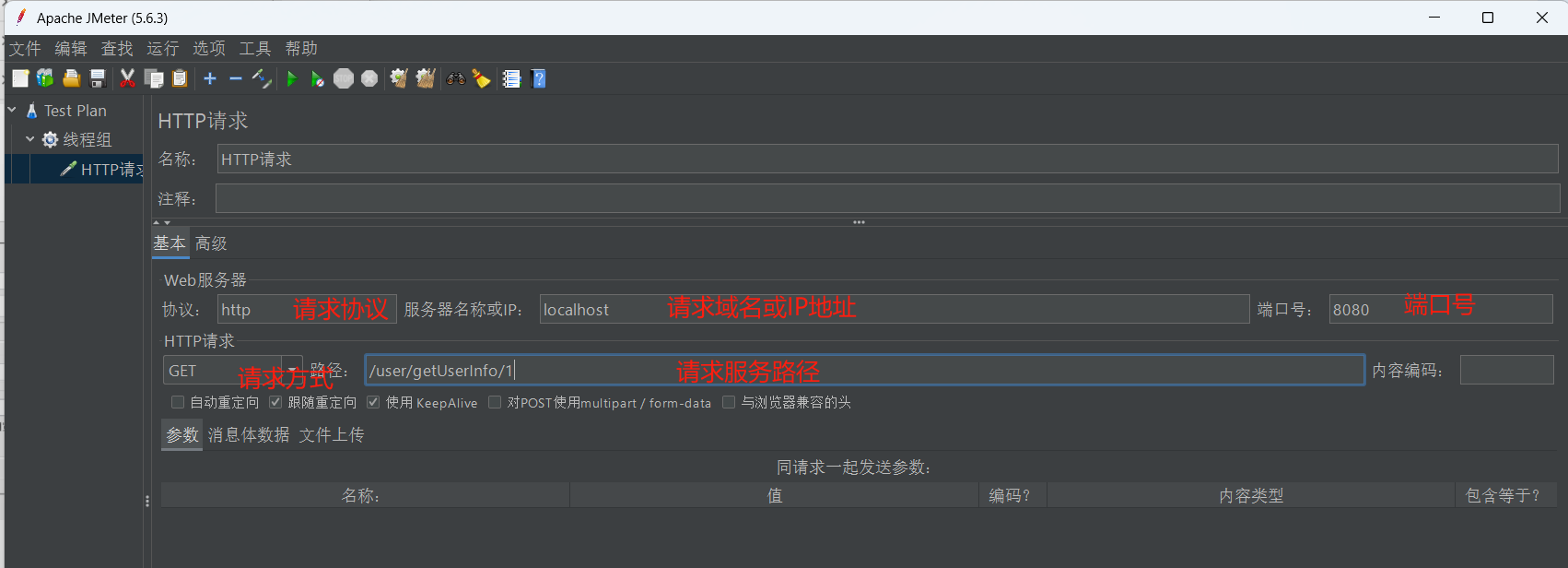
Task: Click the Test Plan flask icon
Action: coord(32,111)
